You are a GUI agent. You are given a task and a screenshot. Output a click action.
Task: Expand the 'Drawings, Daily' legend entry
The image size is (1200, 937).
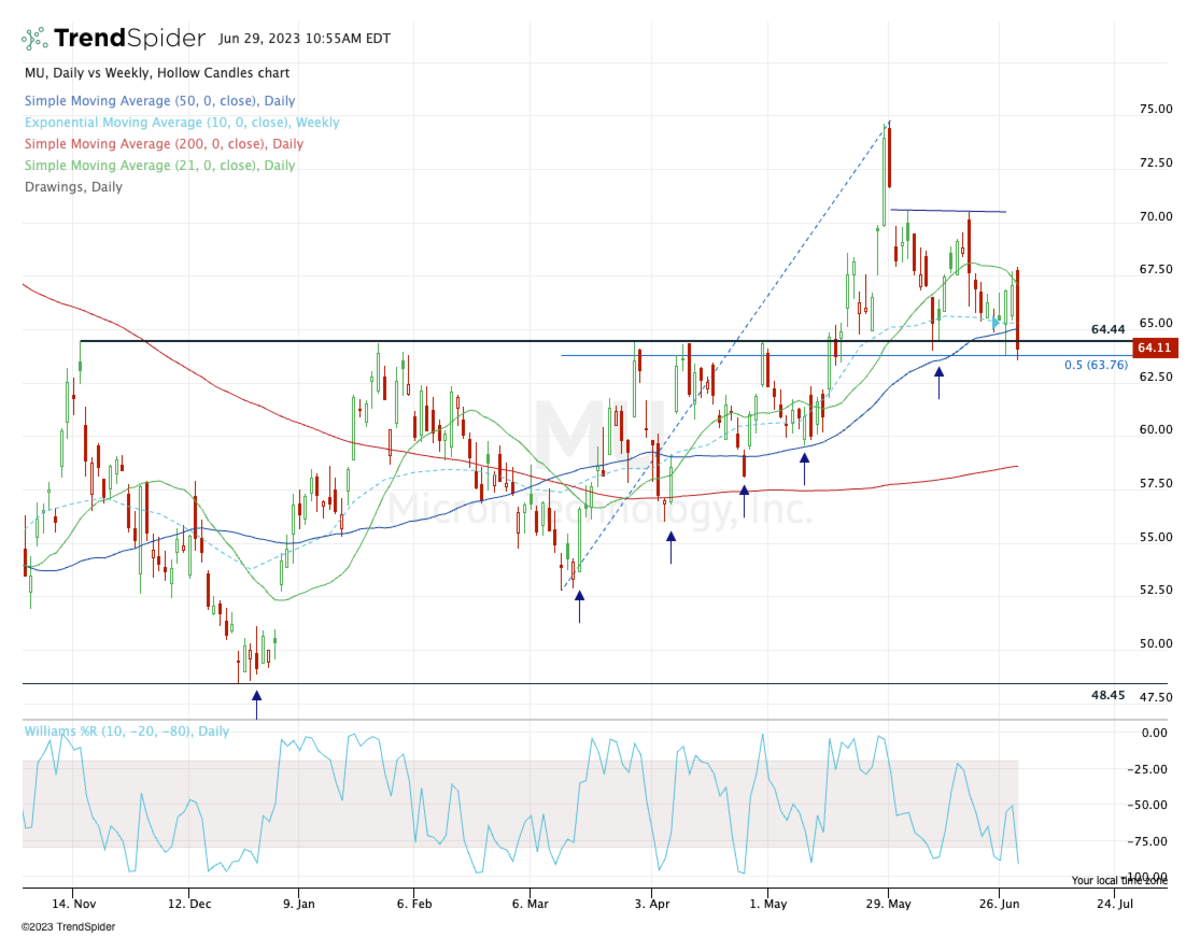tap(74, 187)
